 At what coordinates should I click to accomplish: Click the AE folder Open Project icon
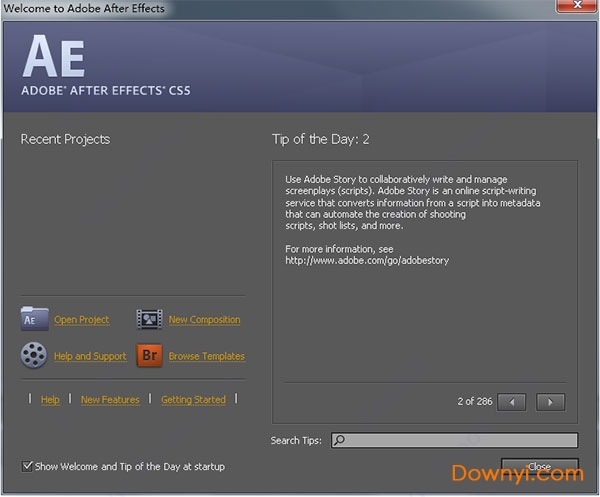[x=34, y=318]
